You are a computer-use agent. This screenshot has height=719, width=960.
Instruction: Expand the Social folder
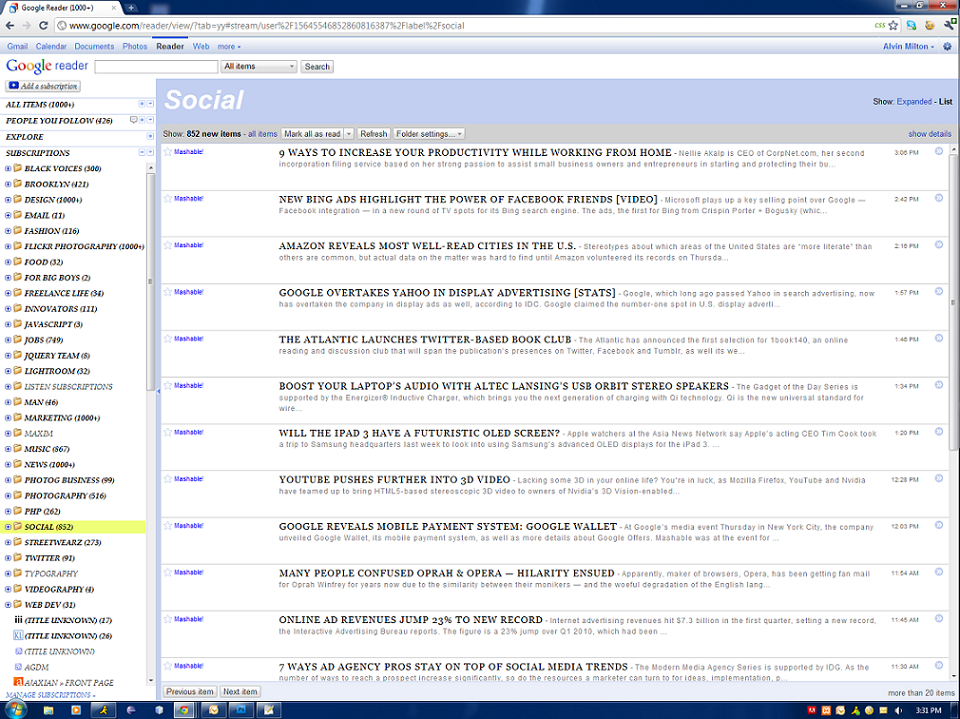pos(8,526)
